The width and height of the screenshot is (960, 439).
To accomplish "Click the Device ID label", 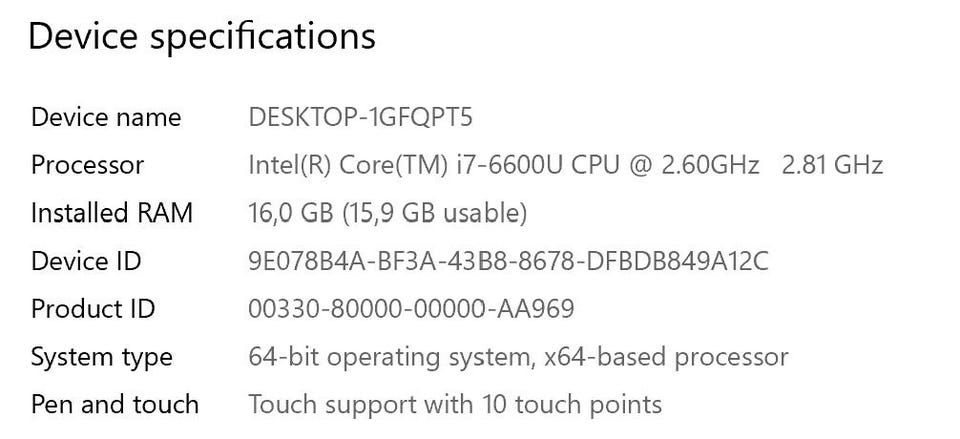I will 86,261.
